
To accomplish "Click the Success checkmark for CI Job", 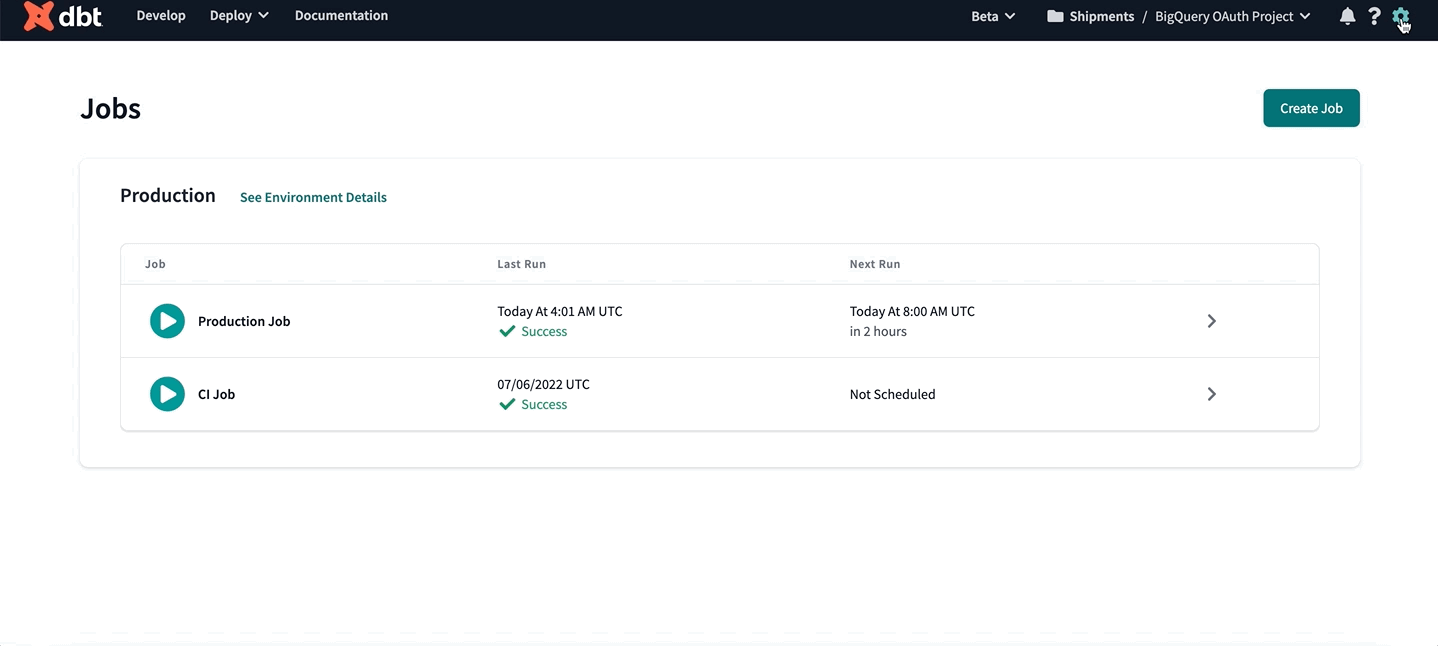I will [507, 404].
